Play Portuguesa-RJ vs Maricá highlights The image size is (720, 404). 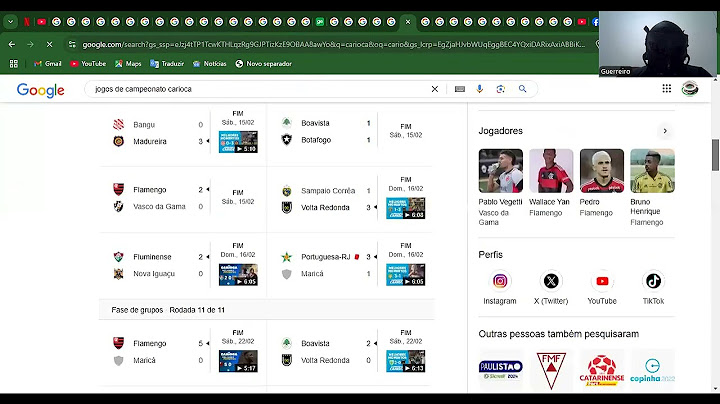point(405,275)
